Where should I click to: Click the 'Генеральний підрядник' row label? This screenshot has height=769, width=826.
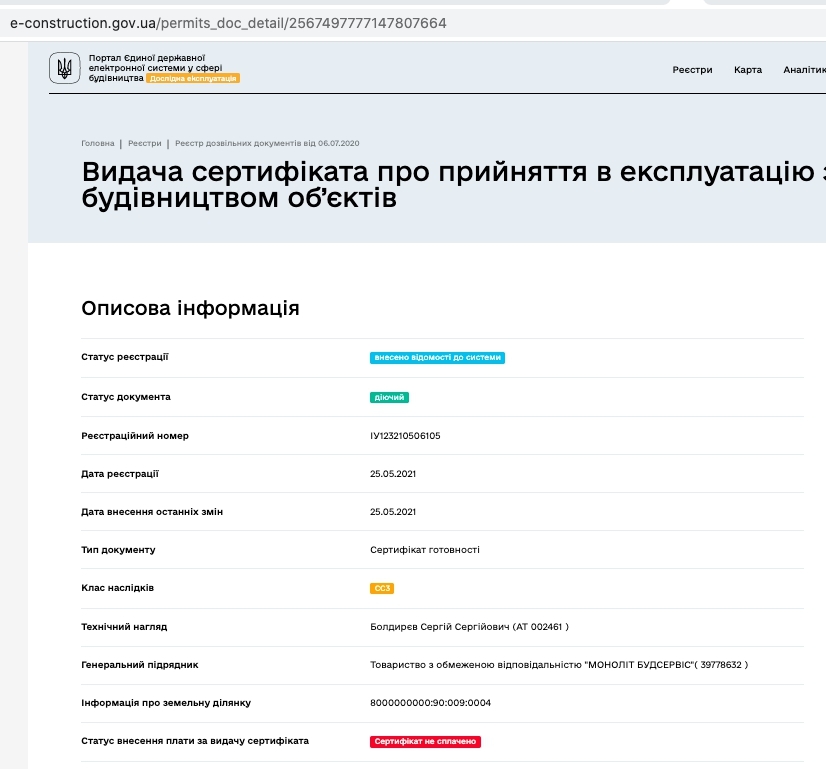coord(140,665)
